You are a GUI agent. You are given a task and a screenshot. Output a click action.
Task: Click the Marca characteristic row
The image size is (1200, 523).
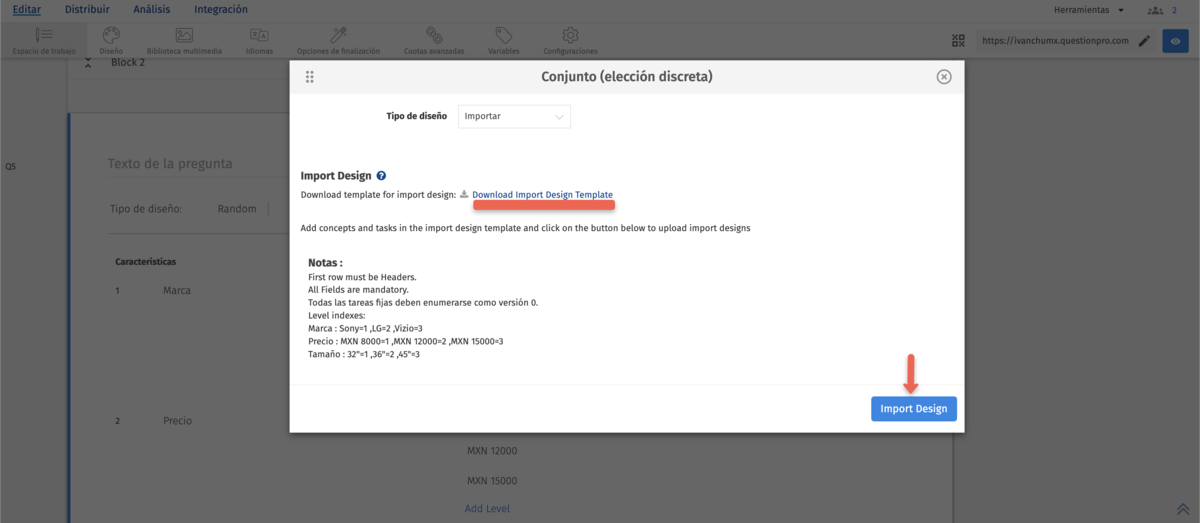coord(177,291)
